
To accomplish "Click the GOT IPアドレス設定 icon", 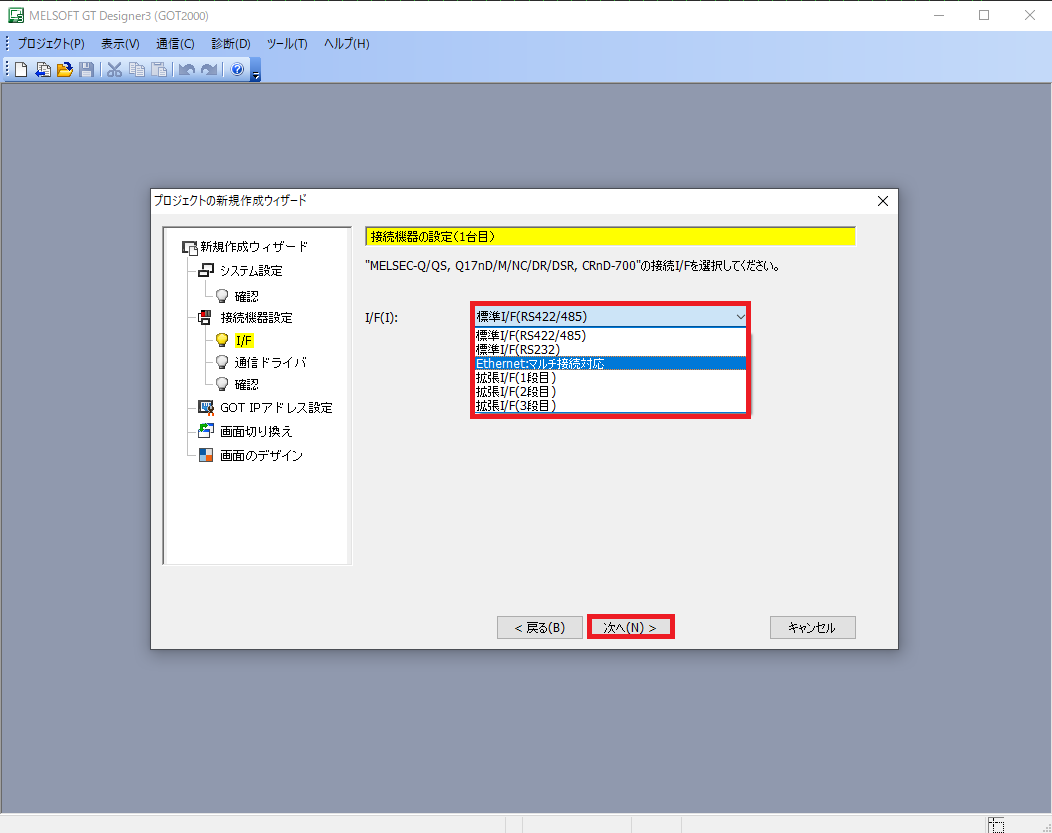I will pyautogui.click(x=206, y=408).
